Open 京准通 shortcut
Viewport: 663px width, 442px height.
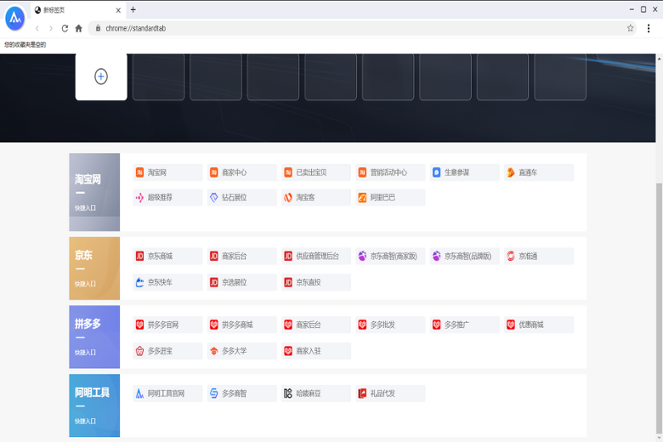click(539, 256)
